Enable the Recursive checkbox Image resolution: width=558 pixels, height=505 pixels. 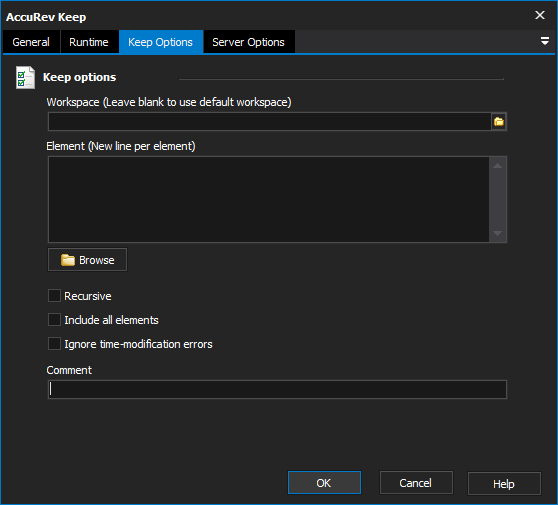(x=54, y=296)
